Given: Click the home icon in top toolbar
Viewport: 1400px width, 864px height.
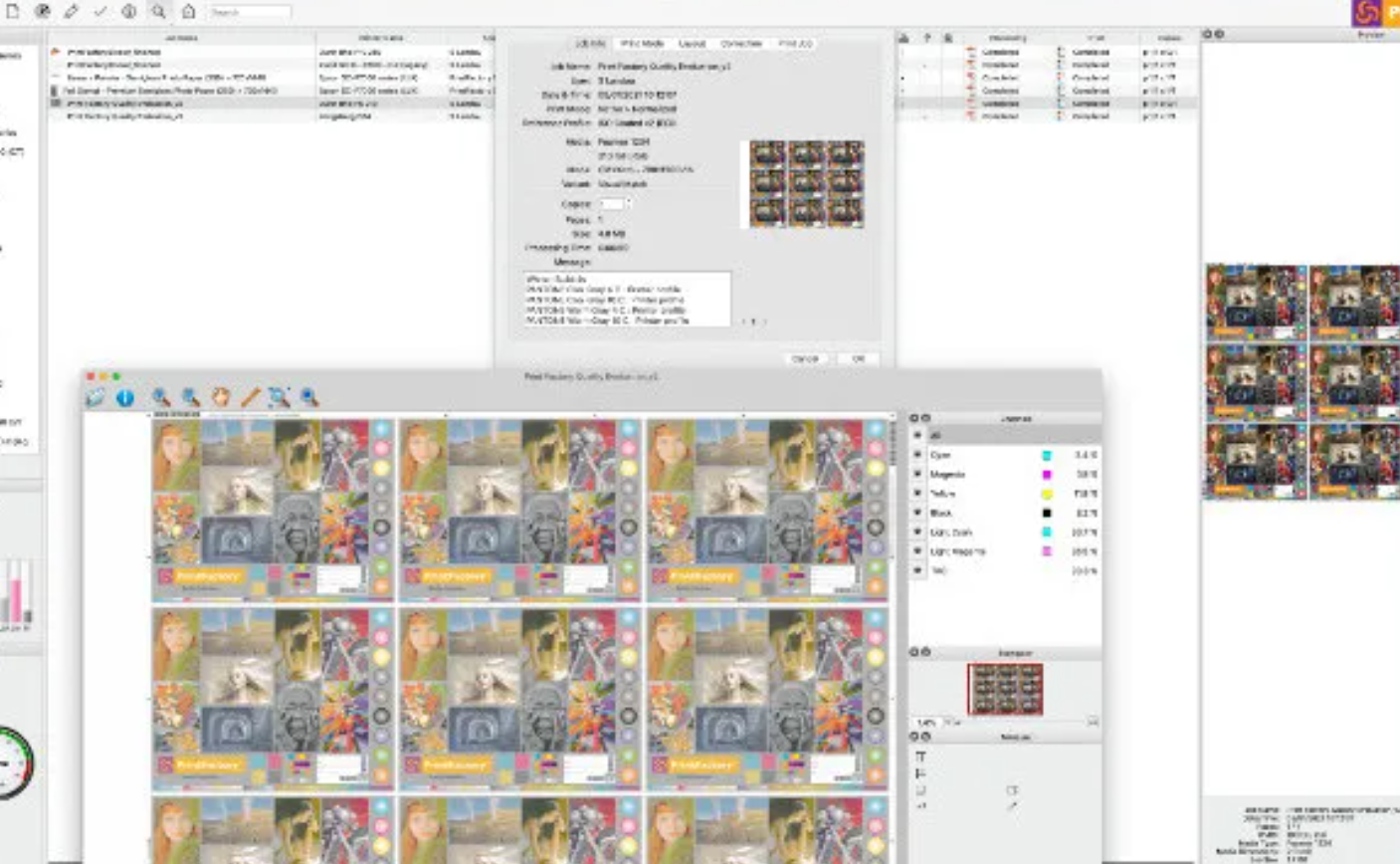Looking at the screenshot, I should point(188,11).
